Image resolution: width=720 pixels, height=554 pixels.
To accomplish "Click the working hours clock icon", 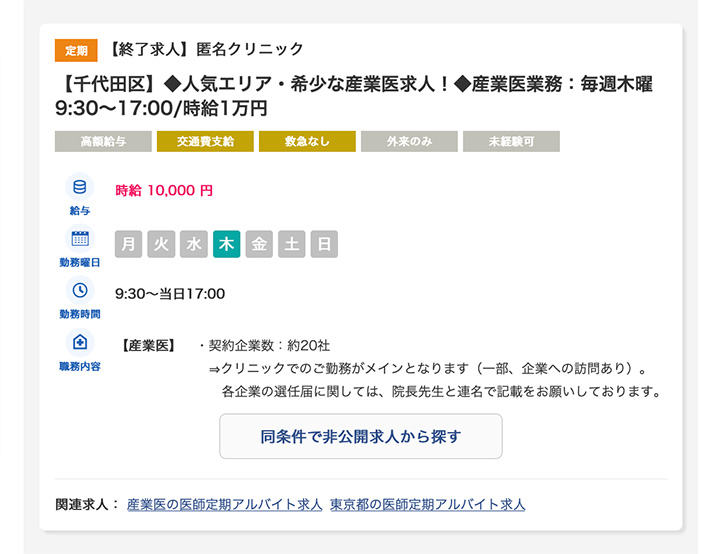I will tap(80, 290).
